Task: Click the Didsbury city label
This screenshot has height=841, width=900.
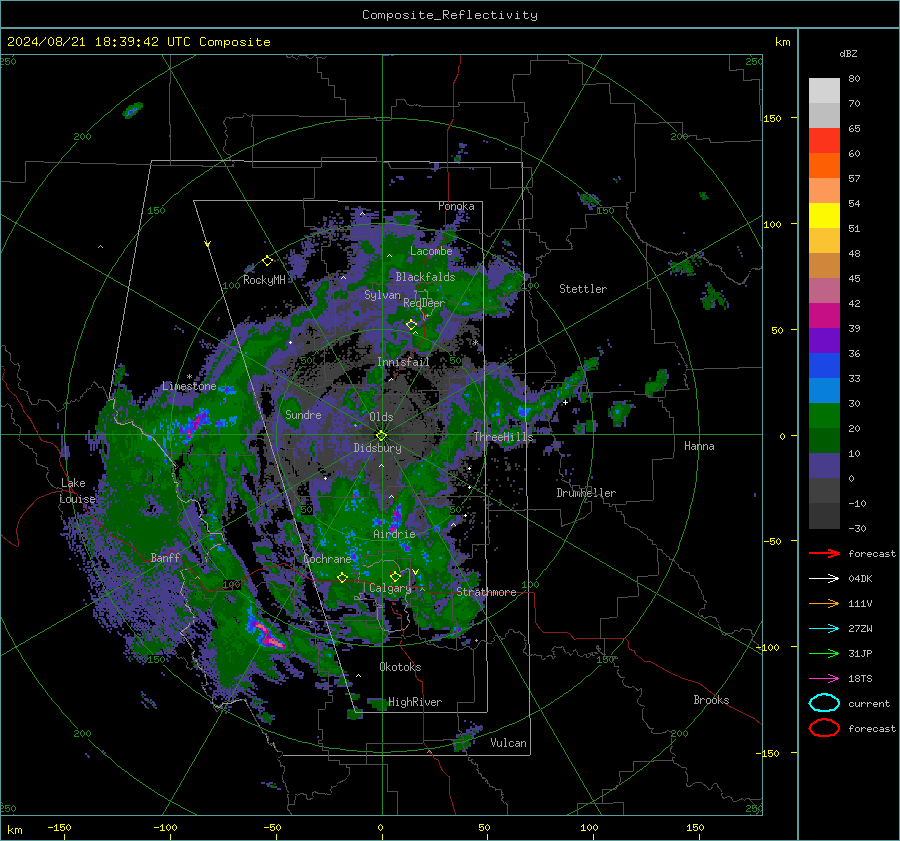Action: (x=377, y=448)
